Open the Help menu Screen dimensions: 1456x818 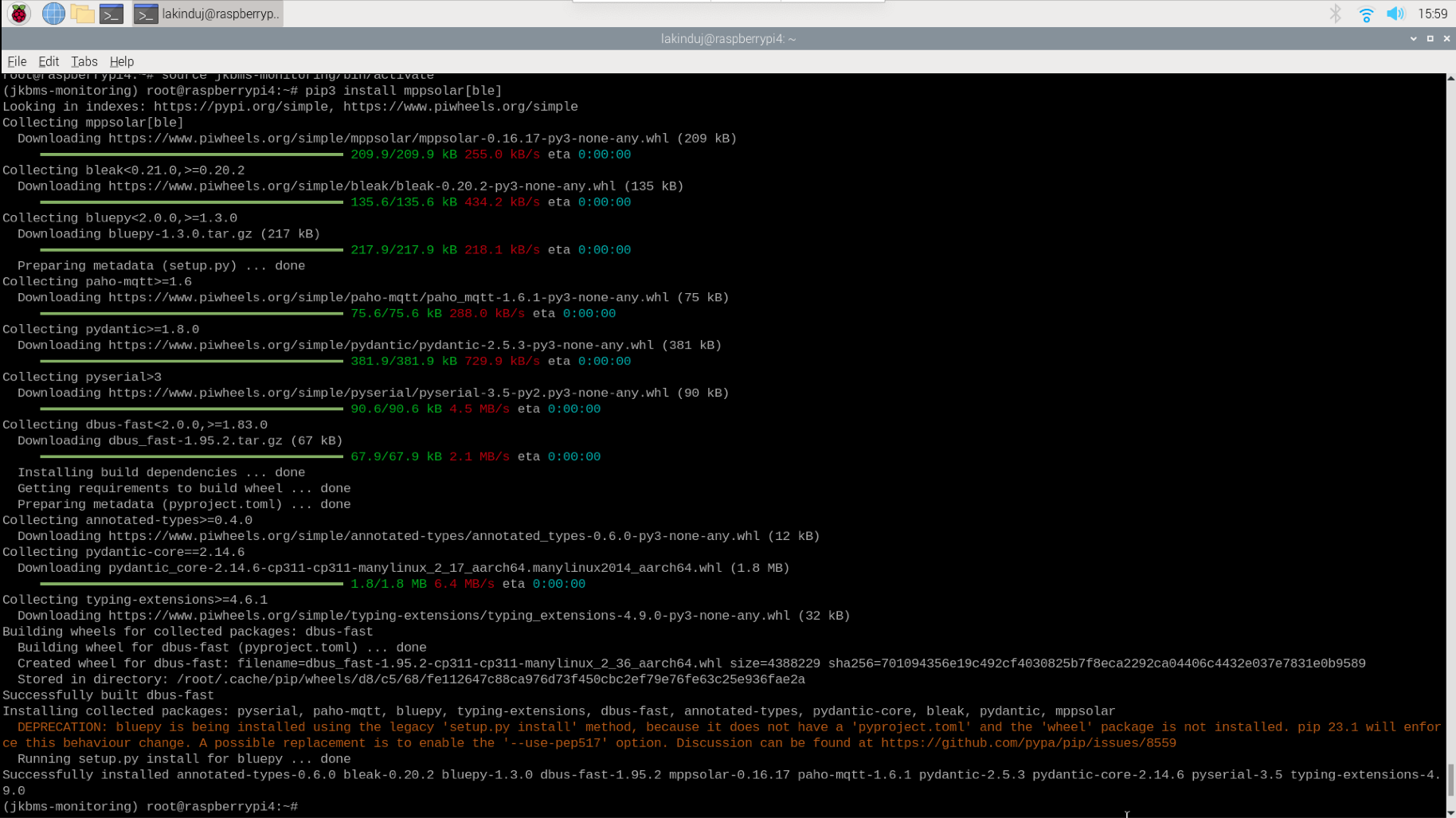coord(121,61)
